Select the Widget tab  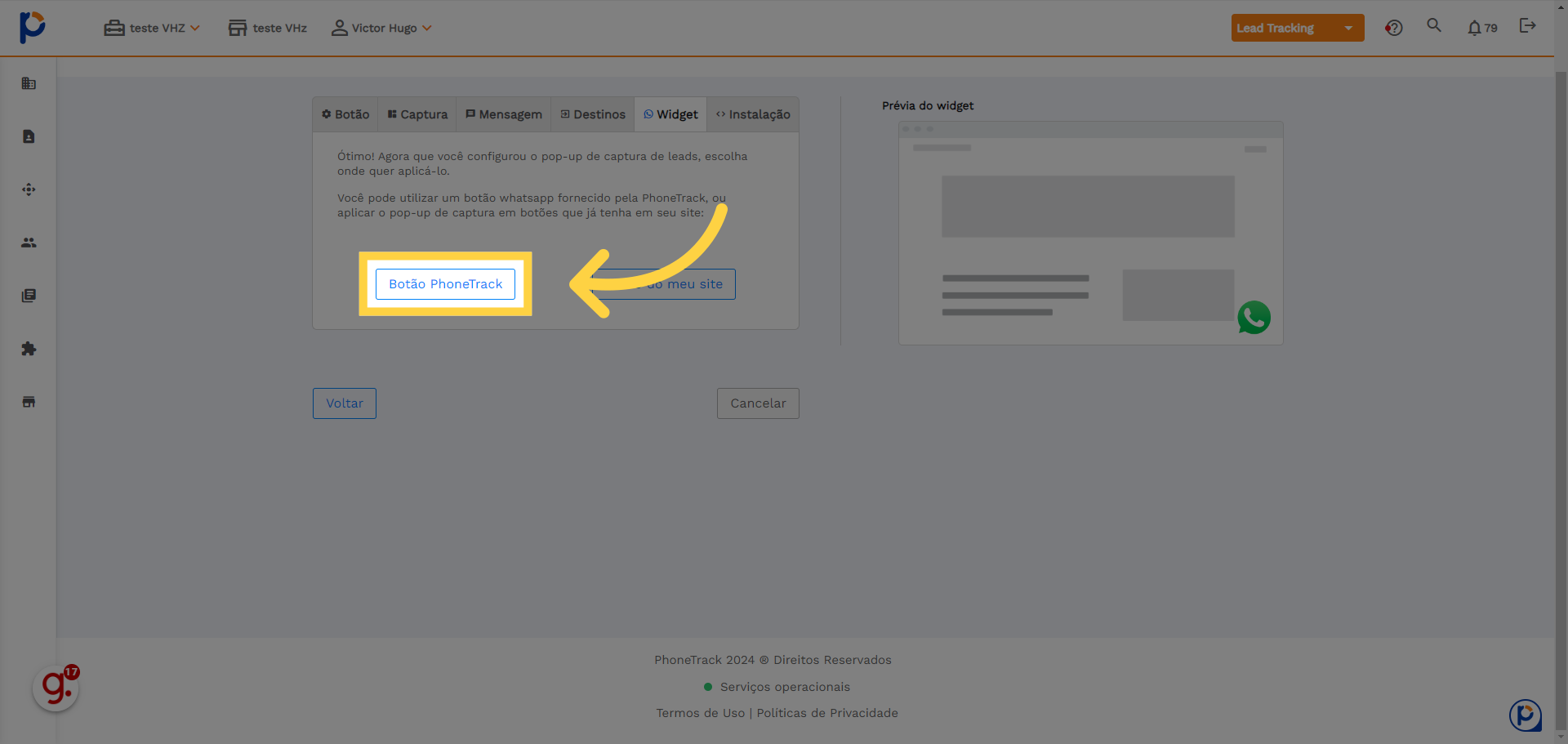[x=670, y=114]
